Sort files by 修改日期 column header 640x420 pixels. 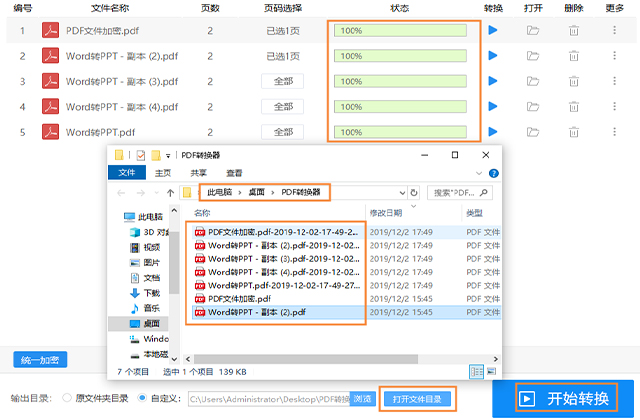click(386, 213)
